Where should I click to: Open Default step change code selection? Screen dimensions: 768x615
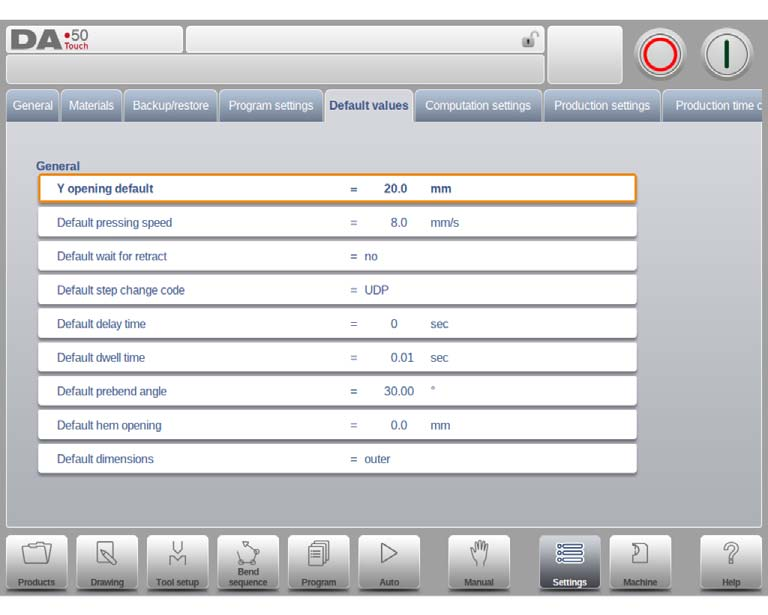click(x=337, y=290)
